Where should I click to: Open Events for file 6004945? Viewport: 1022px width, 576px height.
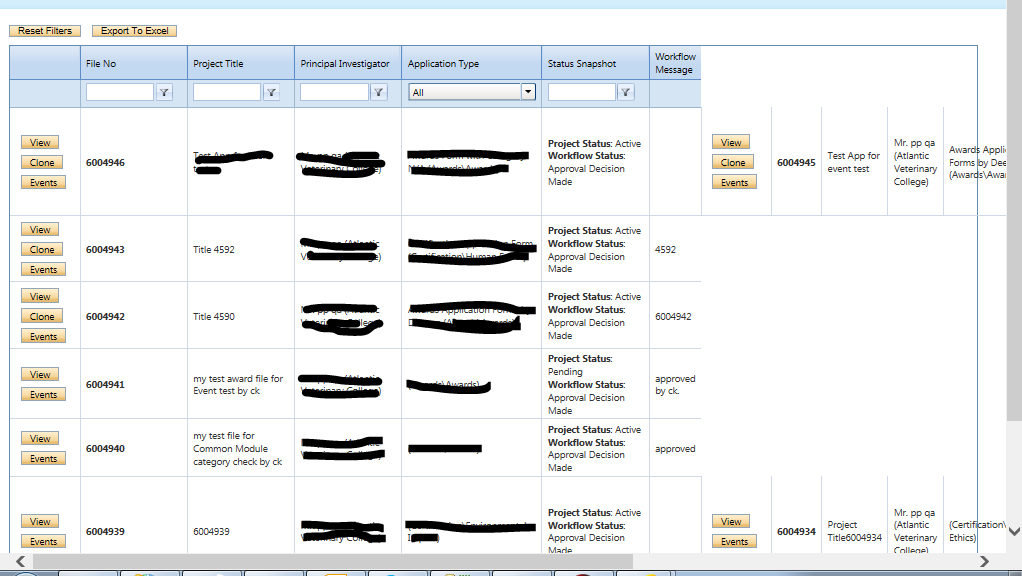[x=735, y=182]
